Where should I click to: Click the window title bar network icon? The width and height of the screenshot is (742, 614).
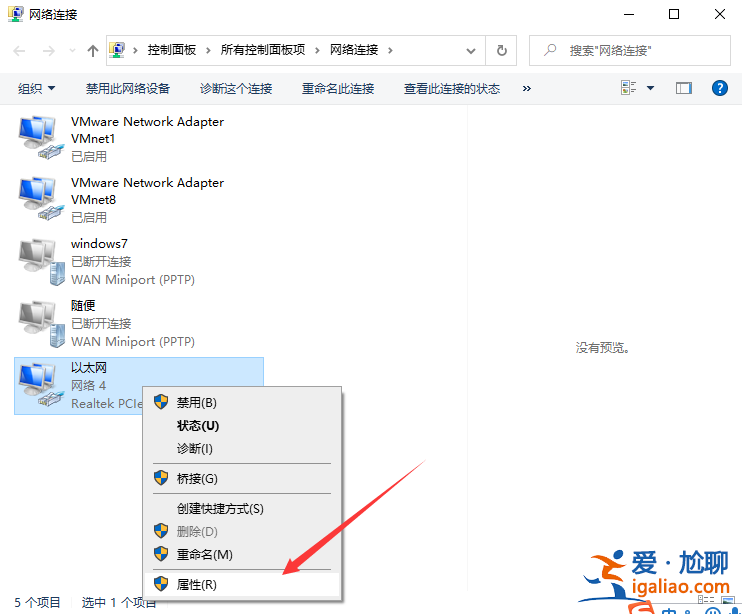(x=15, y=14)
